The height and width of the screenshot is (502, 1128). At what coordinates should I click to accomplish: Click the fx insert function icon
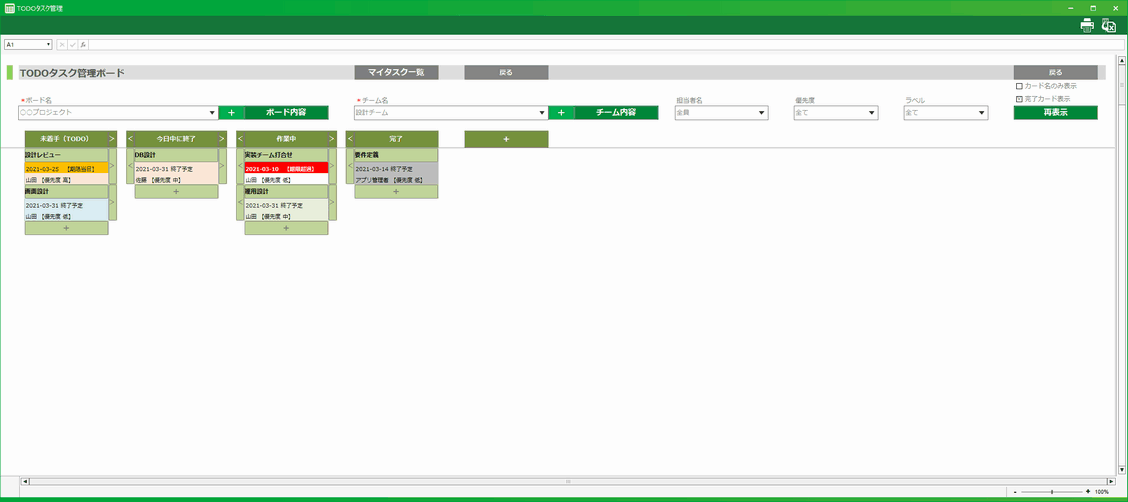click(84, 45)
